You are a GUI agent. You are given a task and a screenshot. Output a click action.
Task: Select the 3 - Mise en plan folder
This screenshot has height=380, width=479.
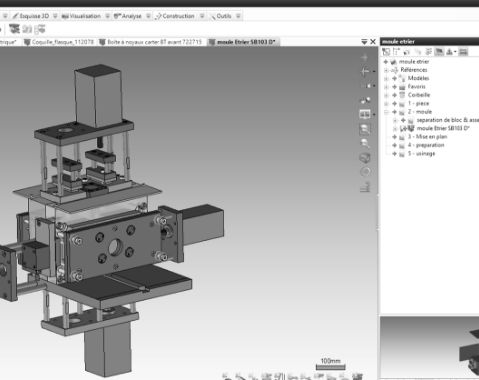[x=427, y=137]
